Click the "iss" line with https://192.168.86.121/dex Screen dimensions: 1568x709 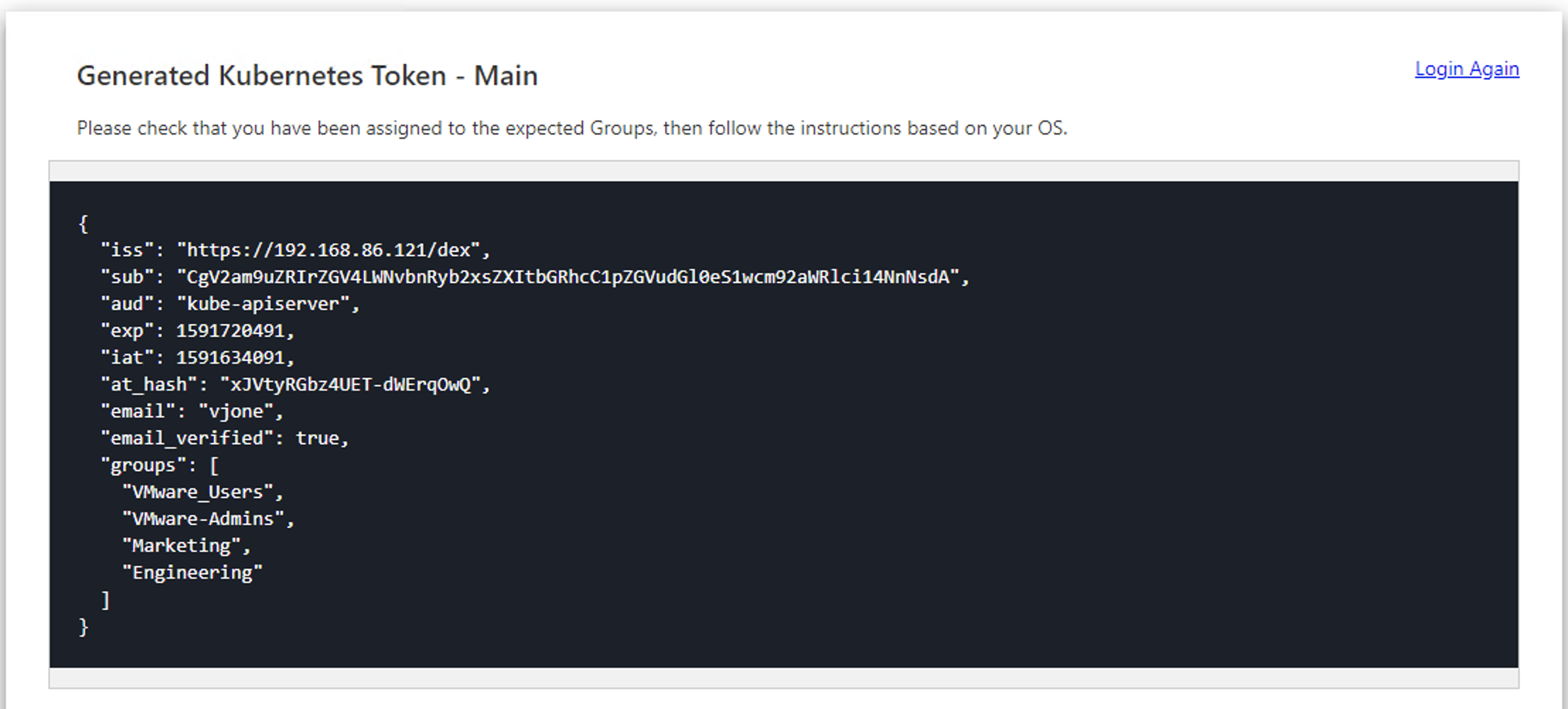click(295, 250)
